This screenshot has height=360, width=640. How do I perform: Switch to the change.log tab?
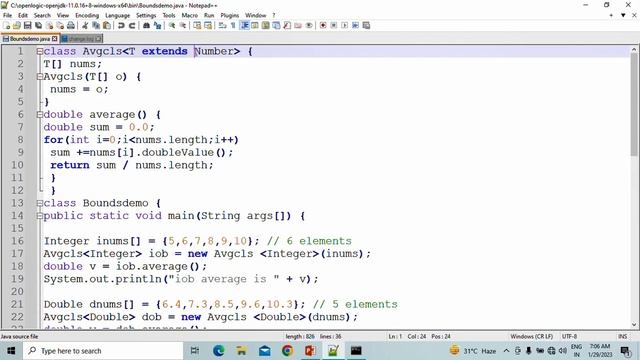[x=81, y=39]
